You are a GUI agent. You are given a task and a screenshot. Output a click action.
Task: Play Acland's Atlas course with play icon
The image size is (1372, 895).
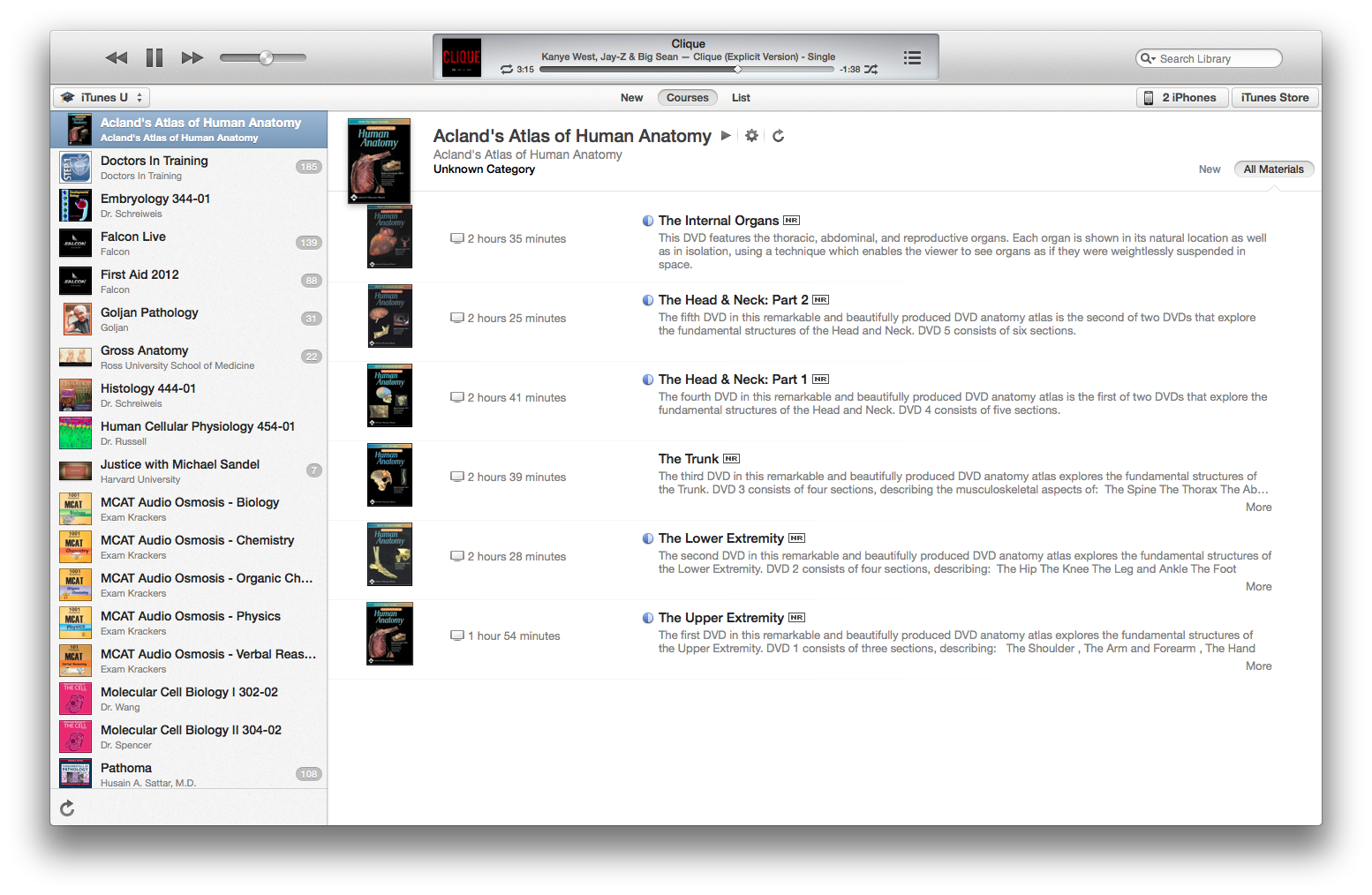[726, 136]
